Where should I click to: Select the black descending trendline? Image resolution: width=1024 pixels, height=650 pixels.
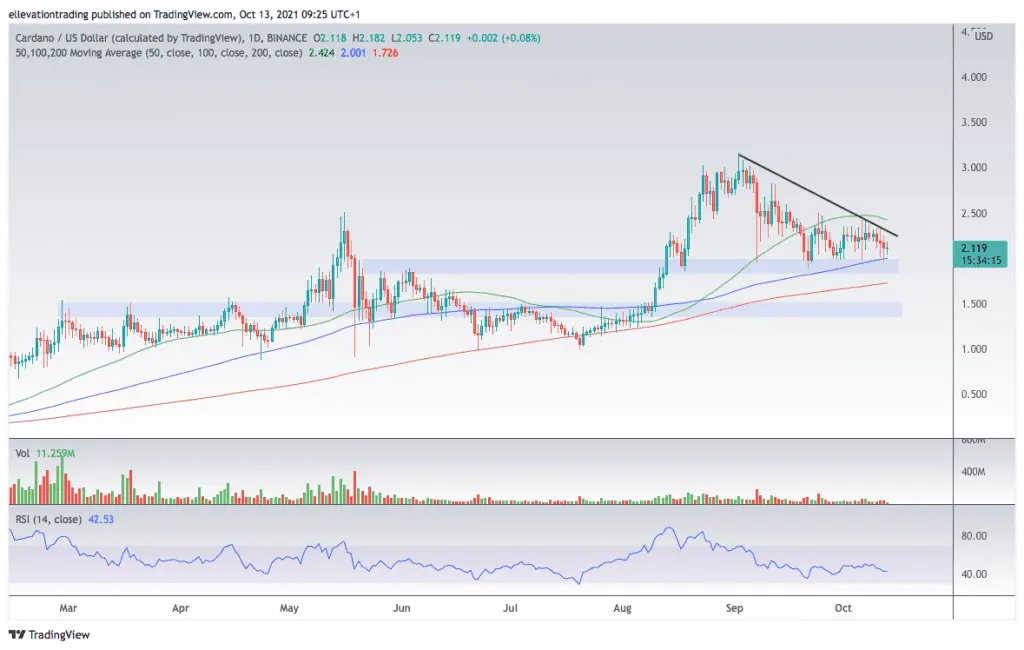(x=818, y=195)
